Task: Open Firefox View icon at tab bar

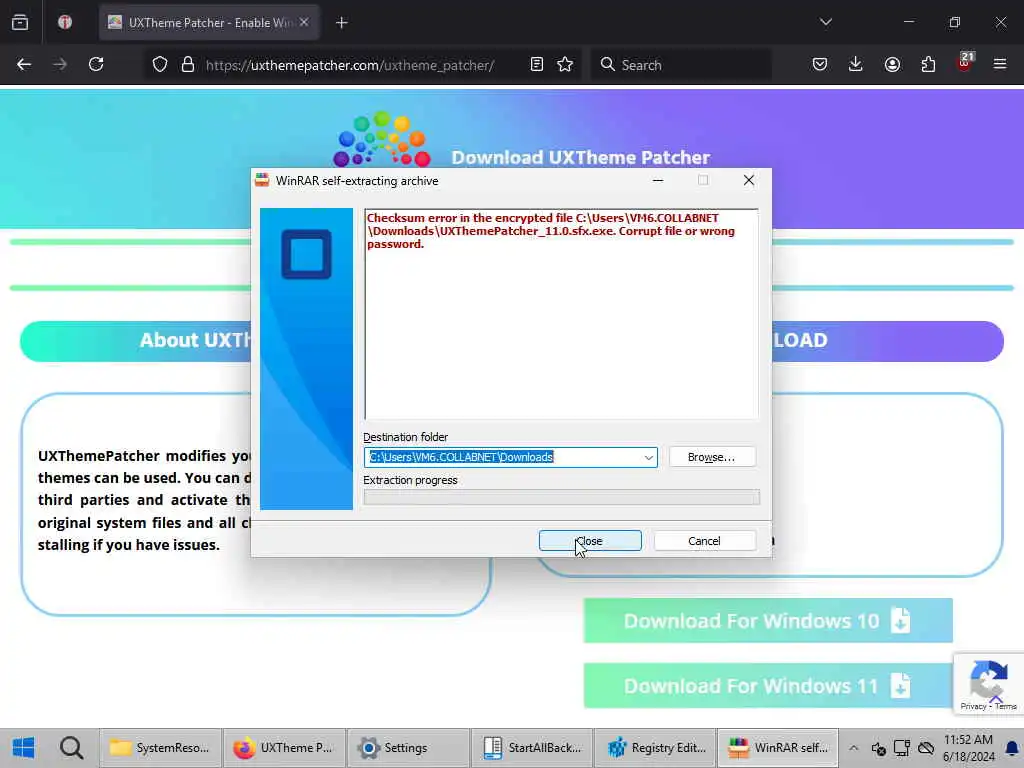Action: click(20, 23)
